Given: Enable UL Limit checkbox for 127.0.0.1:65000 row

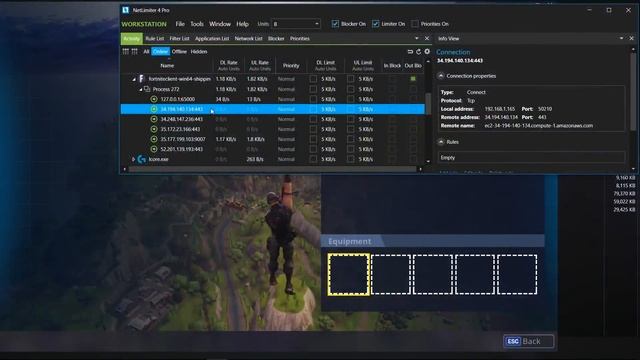Looking at the screenshot, I should [351, 99].
